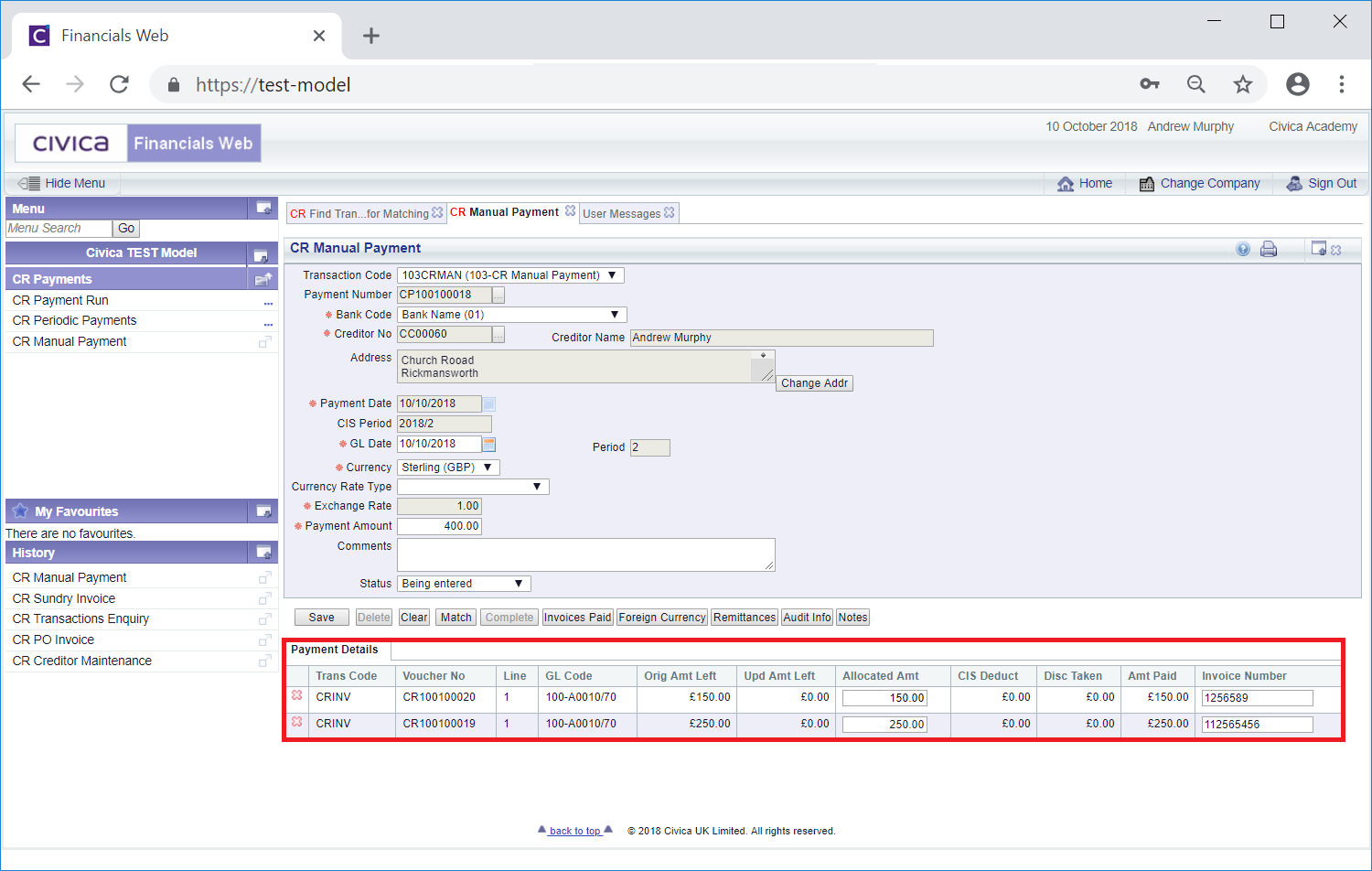
Task: Click the saved password key icon
Action: point(1150,84)
